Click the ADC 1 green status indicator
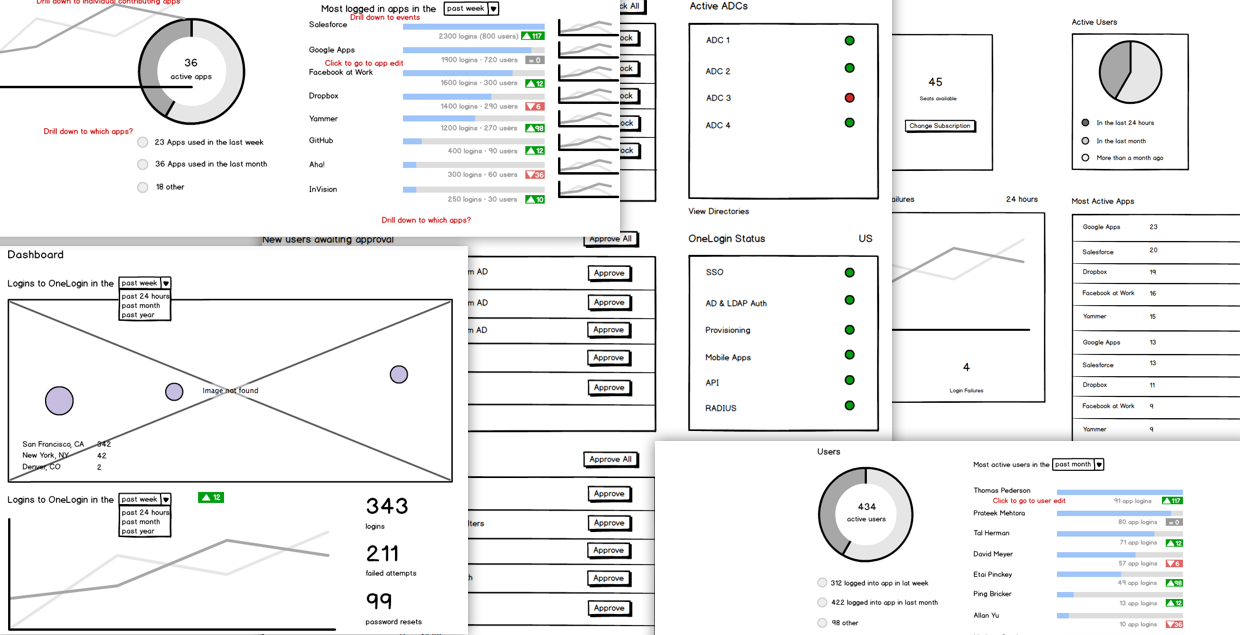 pos(849,41)
